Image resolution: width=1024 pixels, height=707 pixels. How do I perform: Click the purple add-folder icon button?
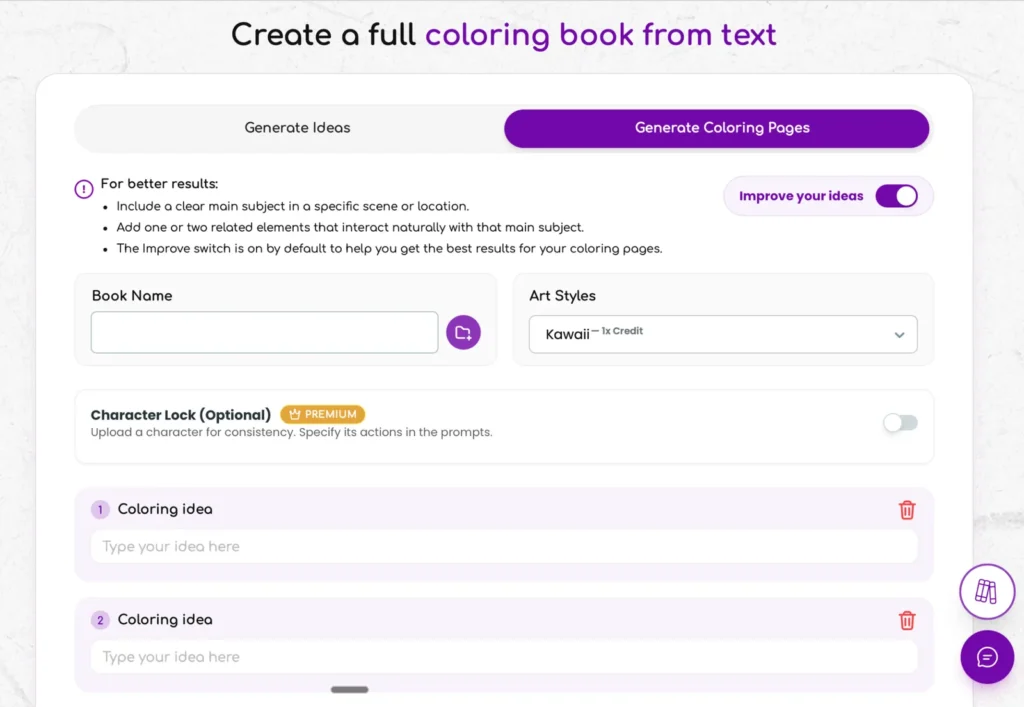463,332
